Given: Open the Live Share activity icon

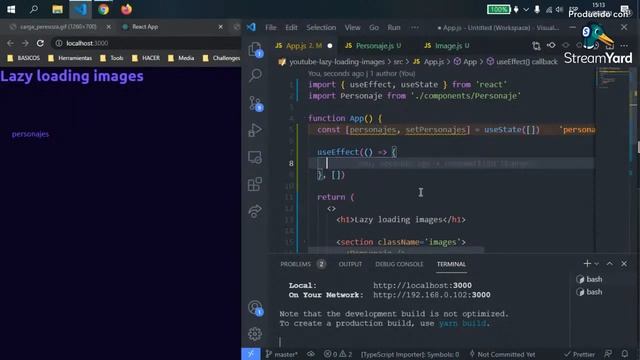Looking at the screenshot, I should click(x=255, y=211).
